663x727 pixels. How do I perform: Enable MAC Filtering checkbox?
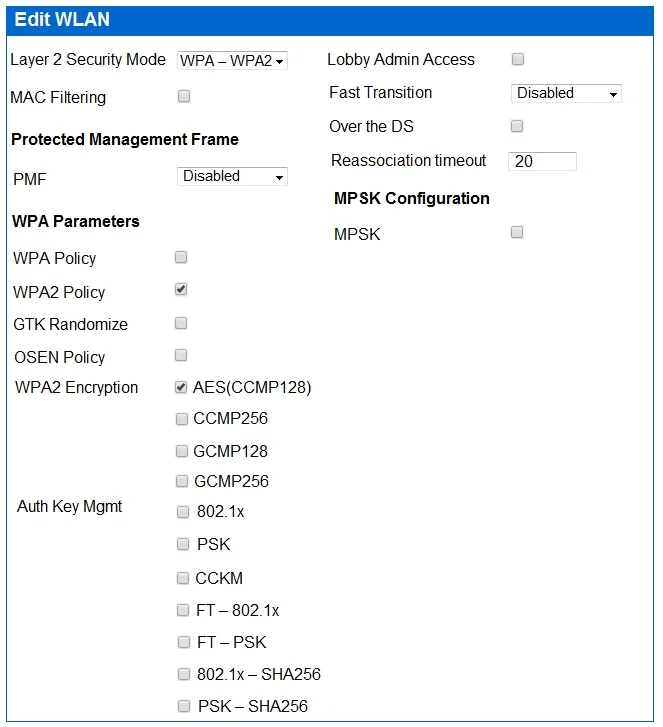[184, 96]
